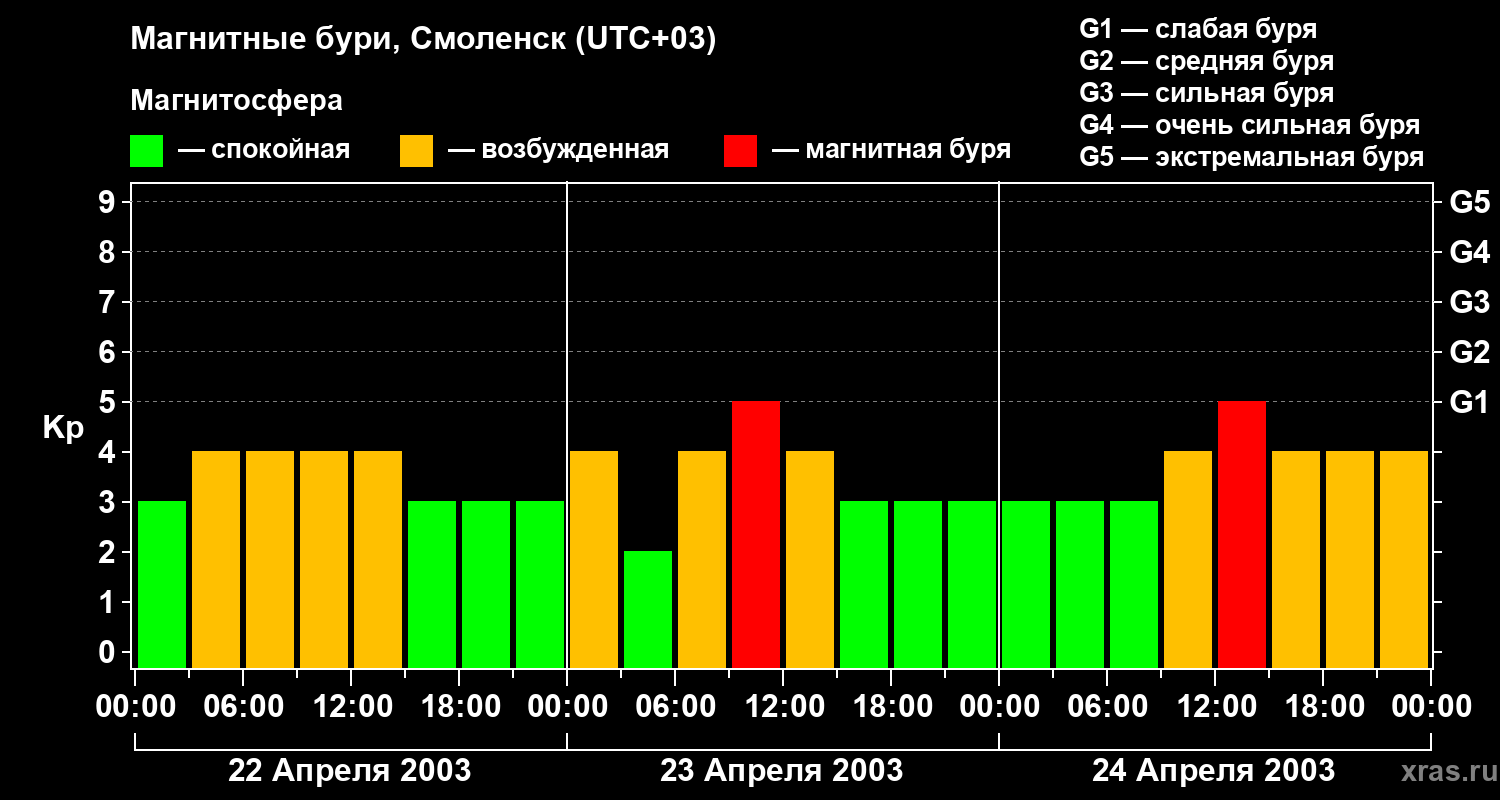The height and width of the screenshot is (800, 1500).
Task: Click the red Kp 5 bar on 23 April
Action: pos(756,534)
